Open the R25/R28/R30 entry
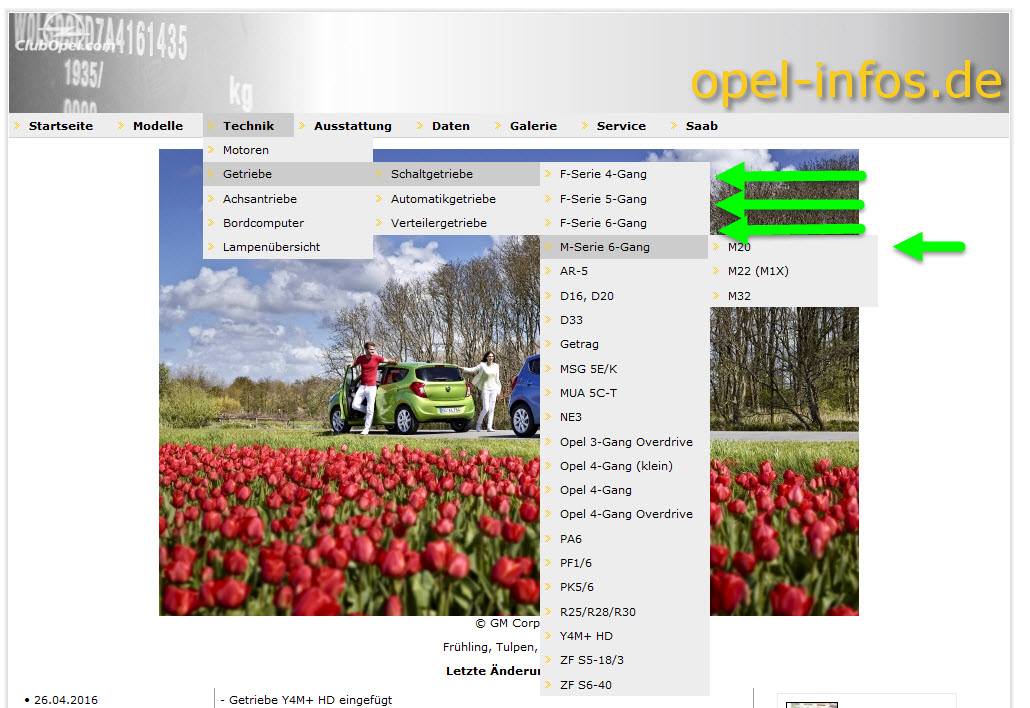The height and width of the screenshot is (708, 1030). [625, 611]
